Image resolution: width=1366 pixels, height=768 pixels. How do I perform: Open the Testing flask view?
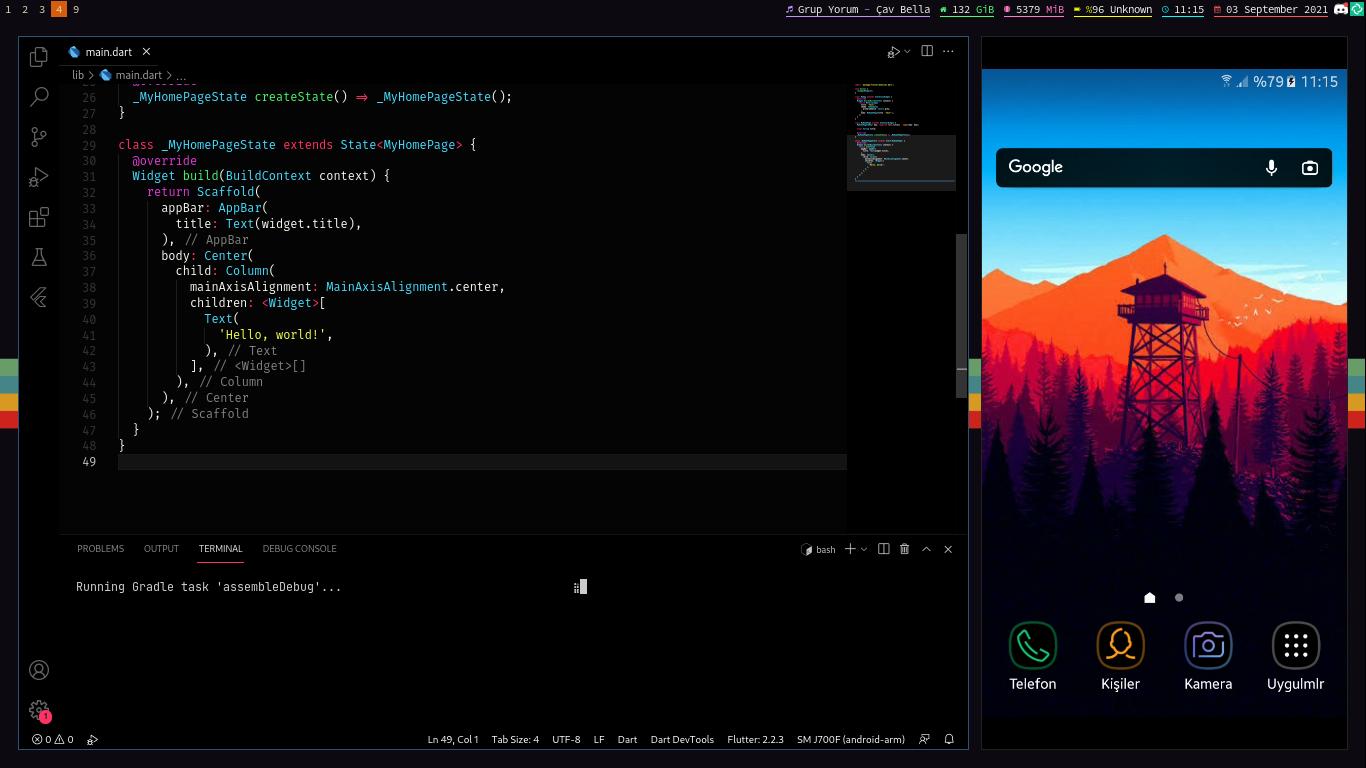click(39, 257)
